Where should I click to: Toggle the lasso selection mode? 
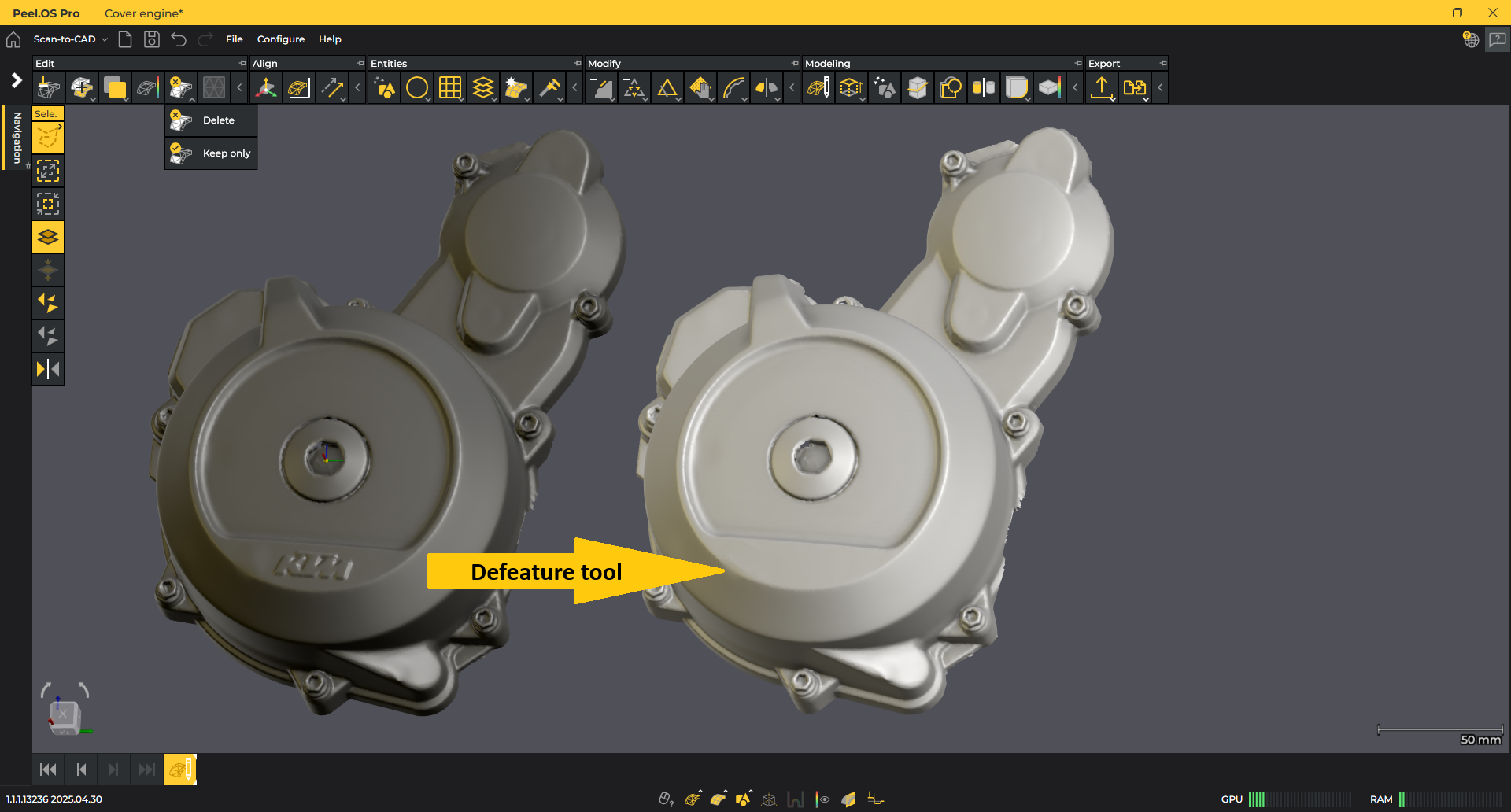48,138
